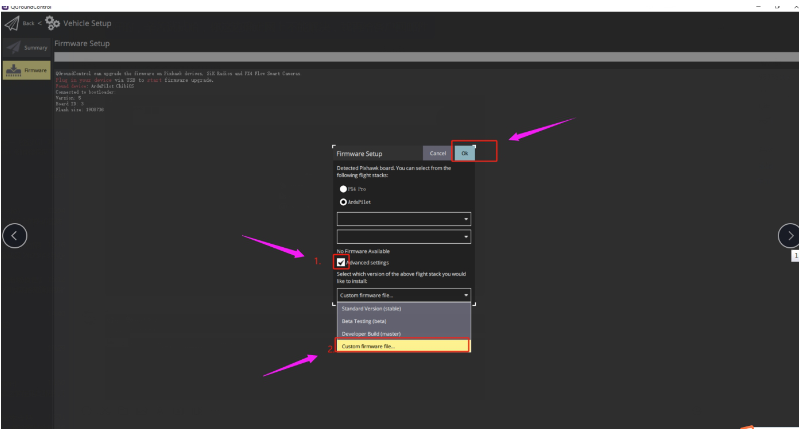Toggle the Advanced settings checkbox

(x=342, y=262)
